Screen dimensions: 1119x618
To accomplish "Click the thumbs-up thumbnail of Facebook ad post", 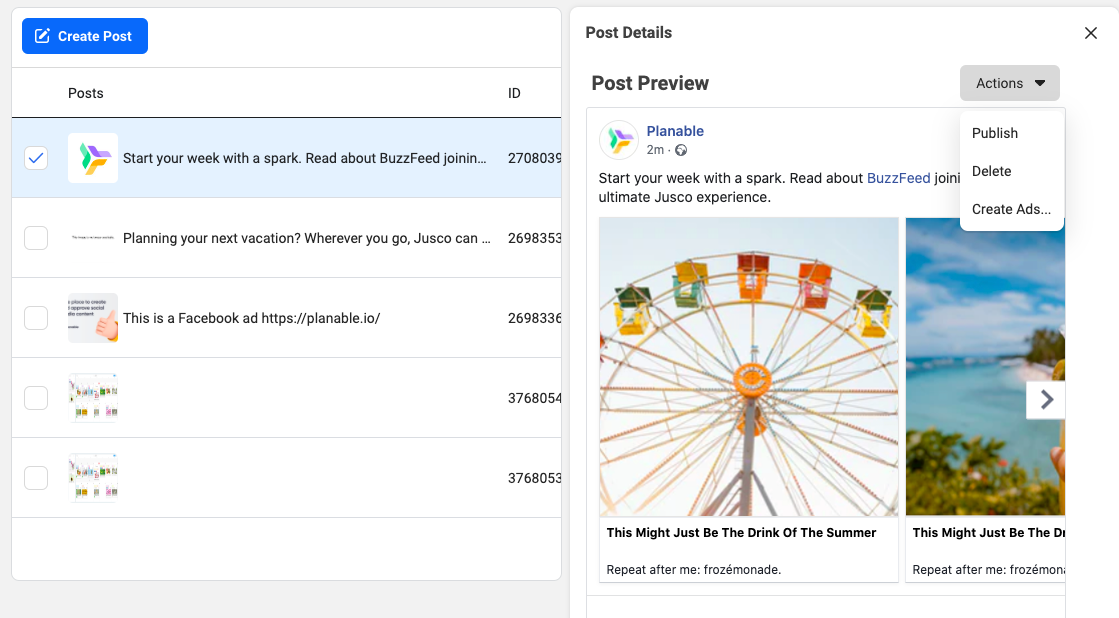I will point(93,318).
